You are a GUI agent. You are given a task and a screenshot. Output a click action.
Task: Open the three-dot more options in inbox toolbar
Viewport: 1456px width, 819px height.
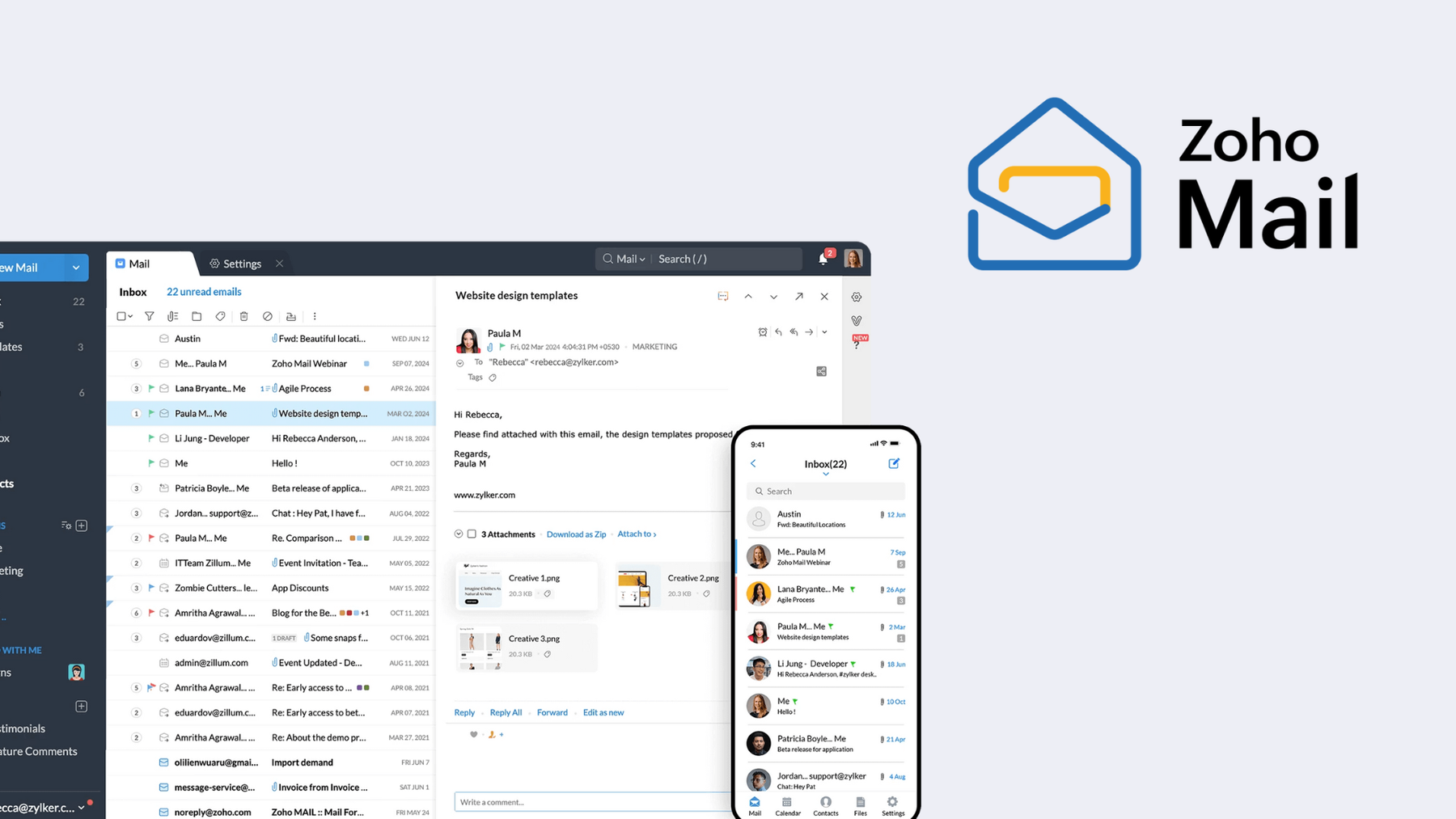[x=315, y=316]
